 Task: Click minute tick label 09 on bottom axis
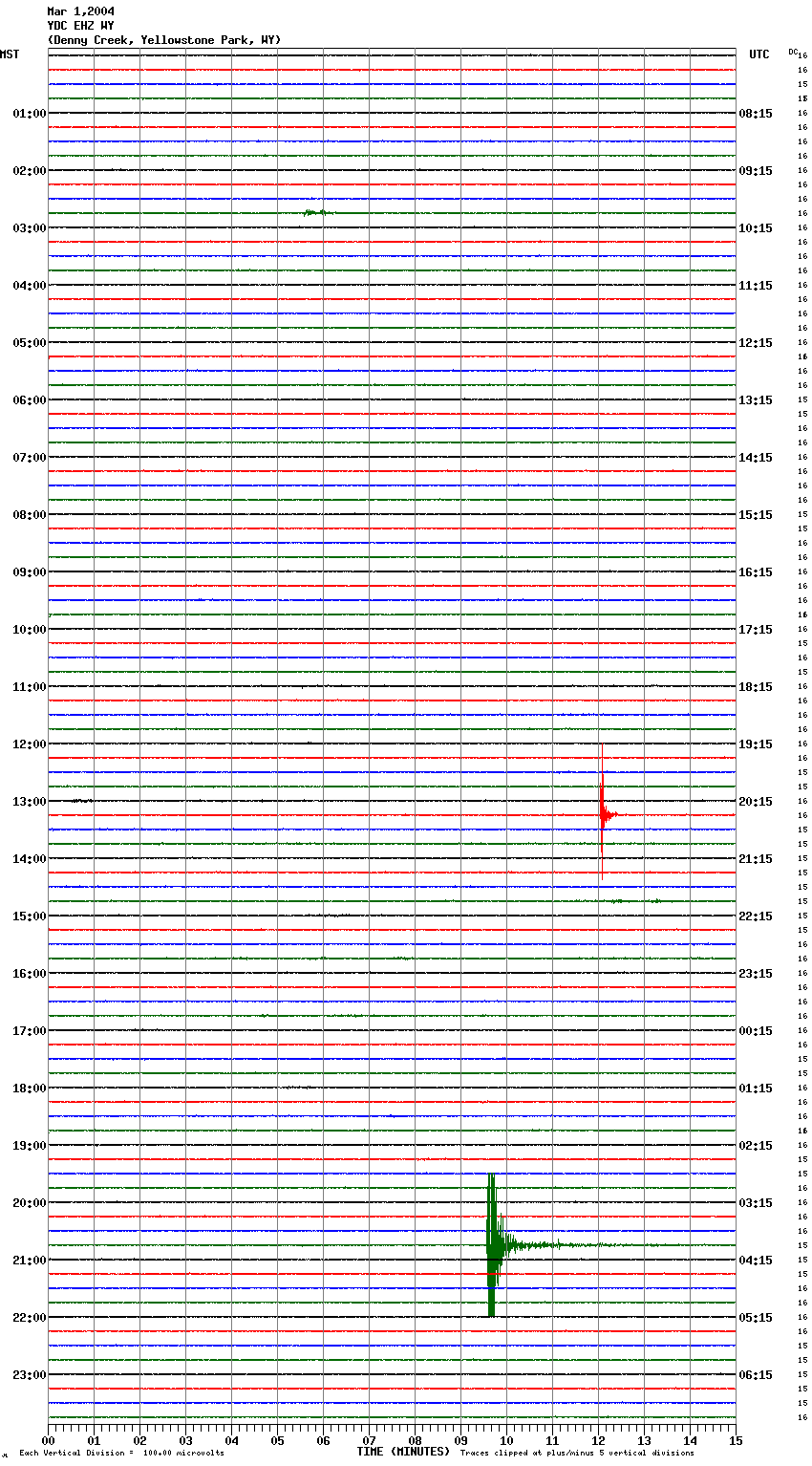tap(461, 1440)
